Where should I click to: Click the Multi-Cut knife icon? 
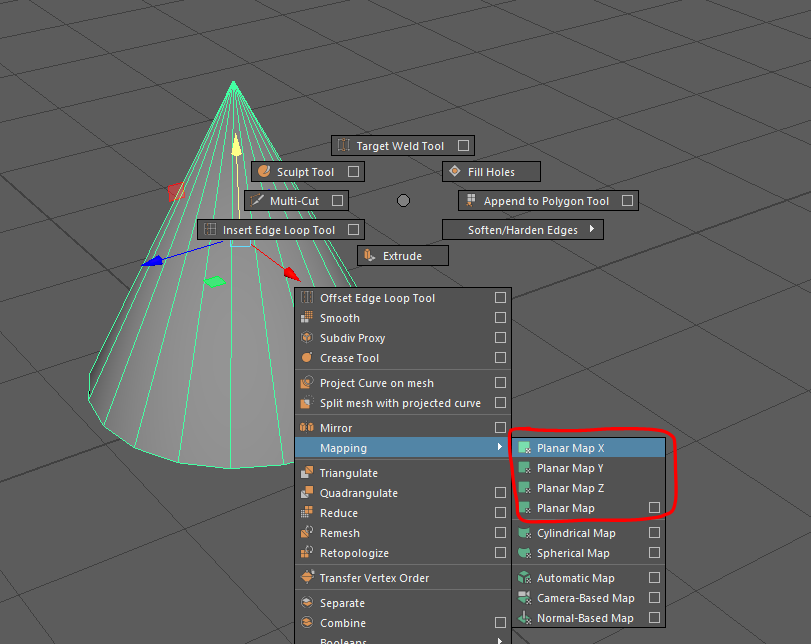(x=257, y=200)
